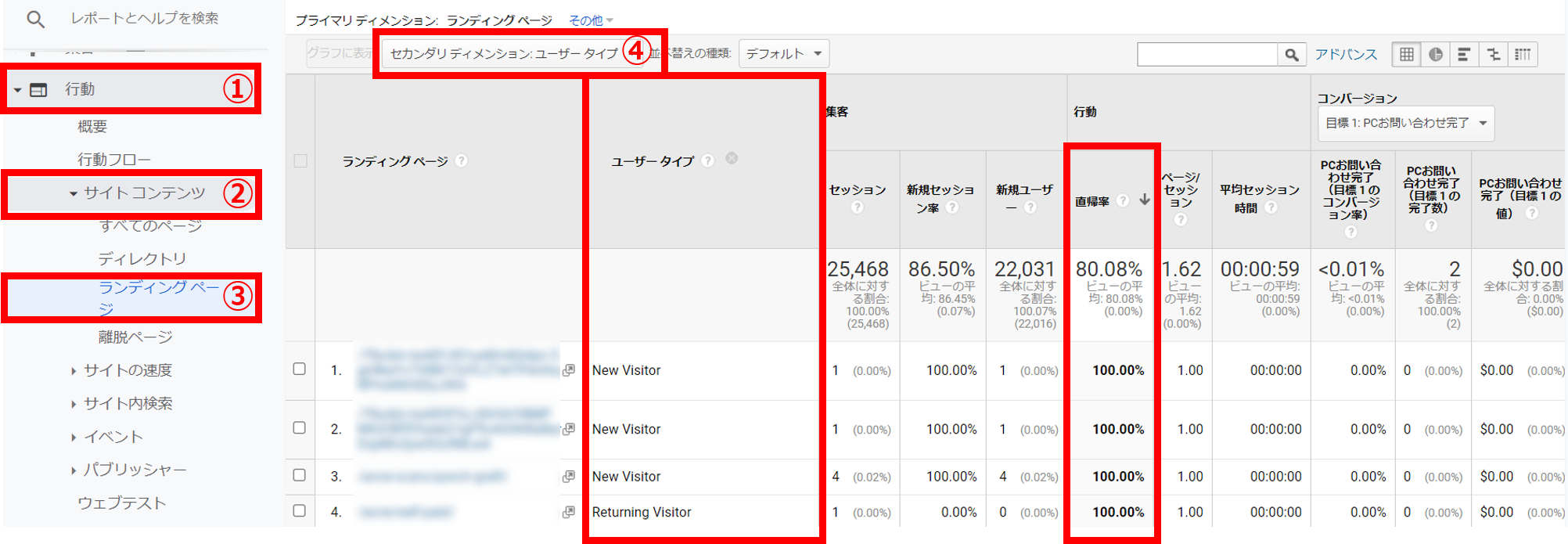Open the ディレクトリ report
The height and width of the screenshot is (544, 1568).
[142, 258]
